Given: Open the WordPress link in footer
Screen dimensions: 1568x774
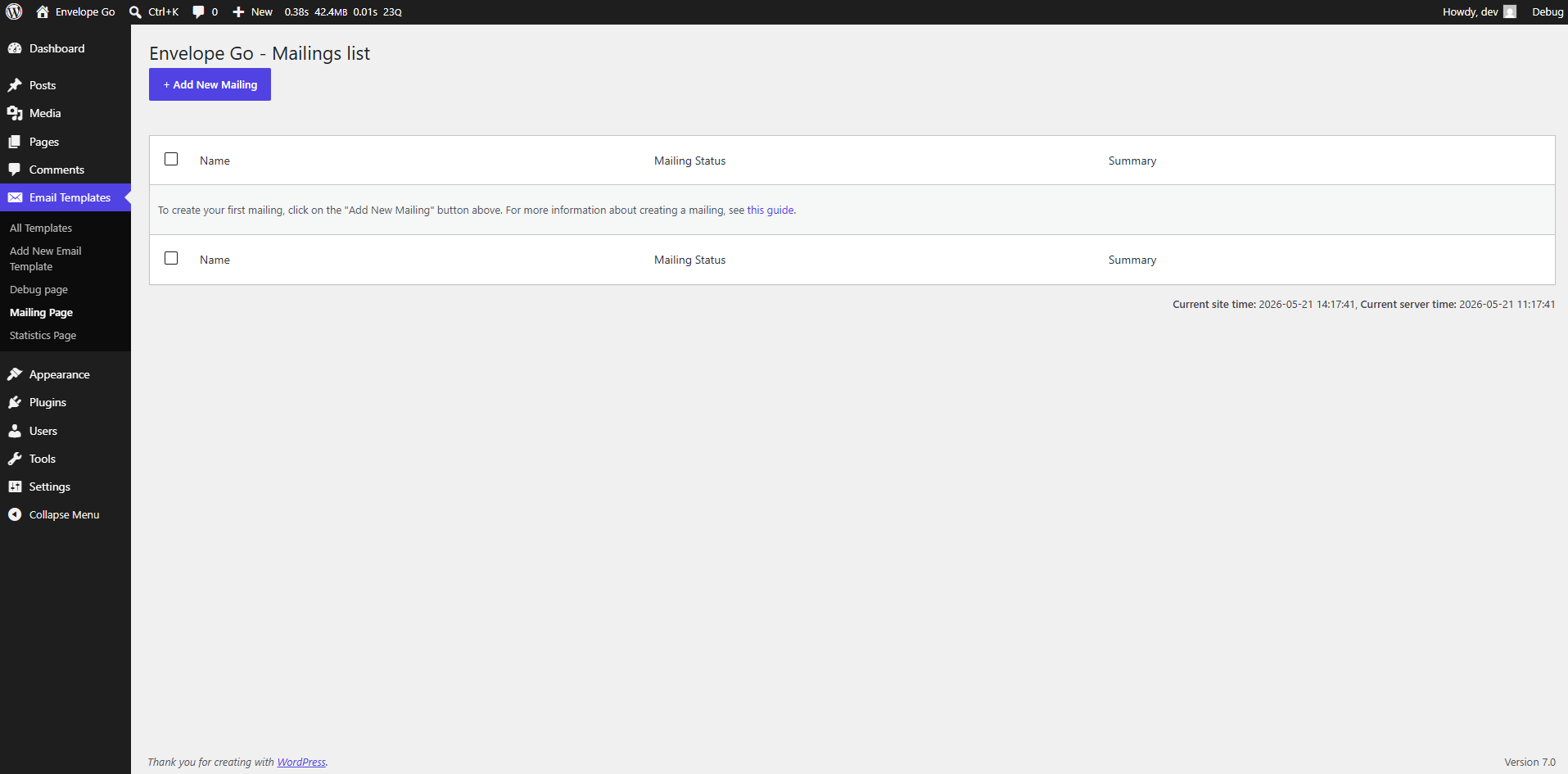Looking at the screenshot, I should pos(301,762).
